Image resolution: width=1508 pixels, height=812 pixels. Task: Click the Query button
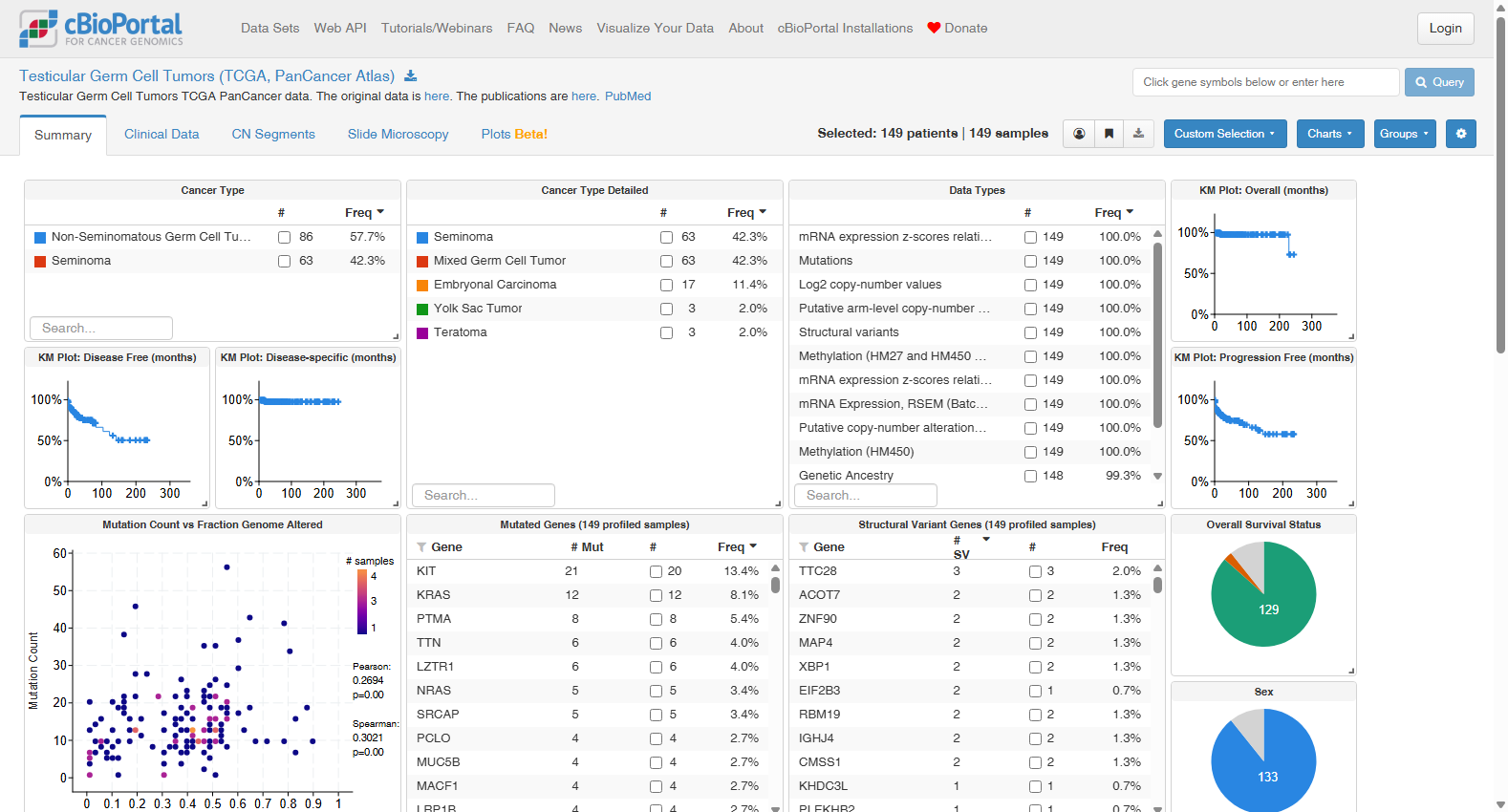1439,82
